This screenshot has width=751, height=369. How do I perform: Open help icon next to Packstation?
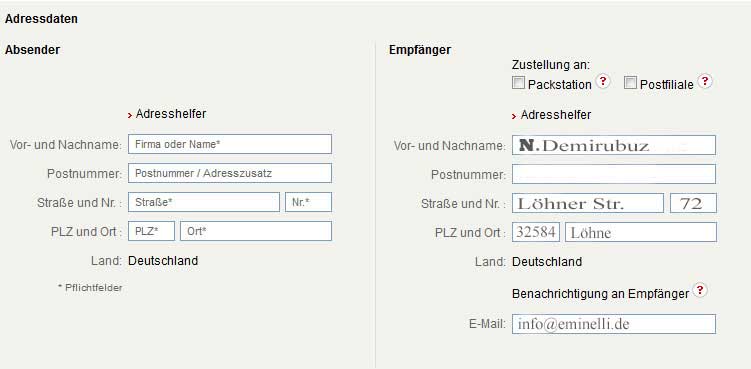pos(603,82)
